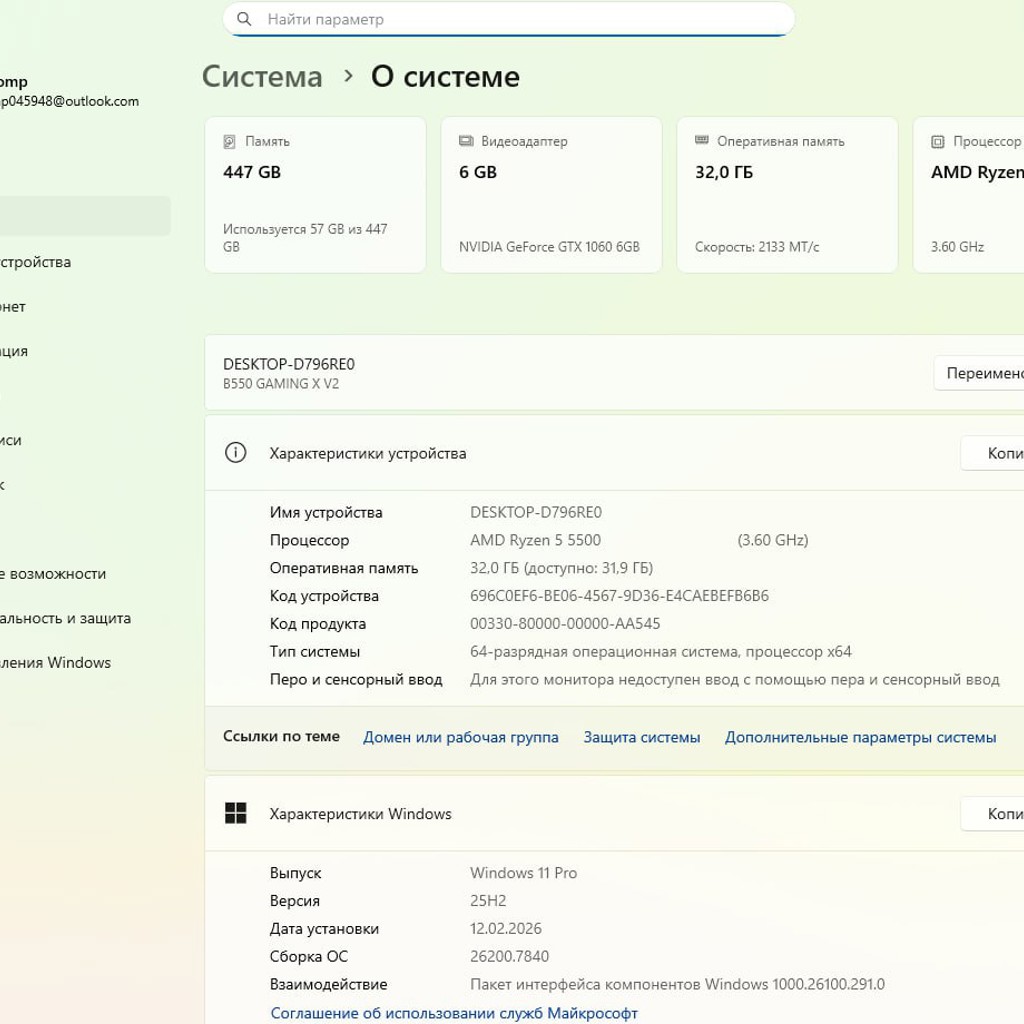This screenshot has height=1024, width=1024.
Task: Click the Код устройства GUID value
Action: point(619,596)
